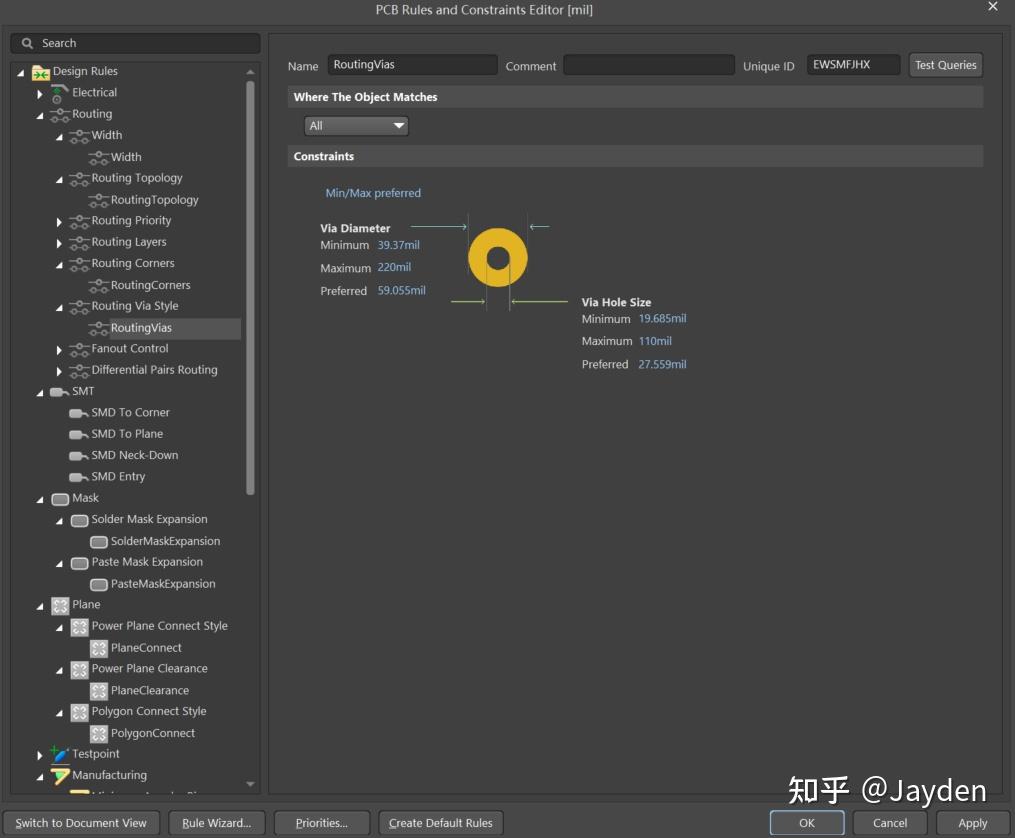Select the PlaneConnect rule
This screenshot has height=838, width=1015.
(146, 648)
